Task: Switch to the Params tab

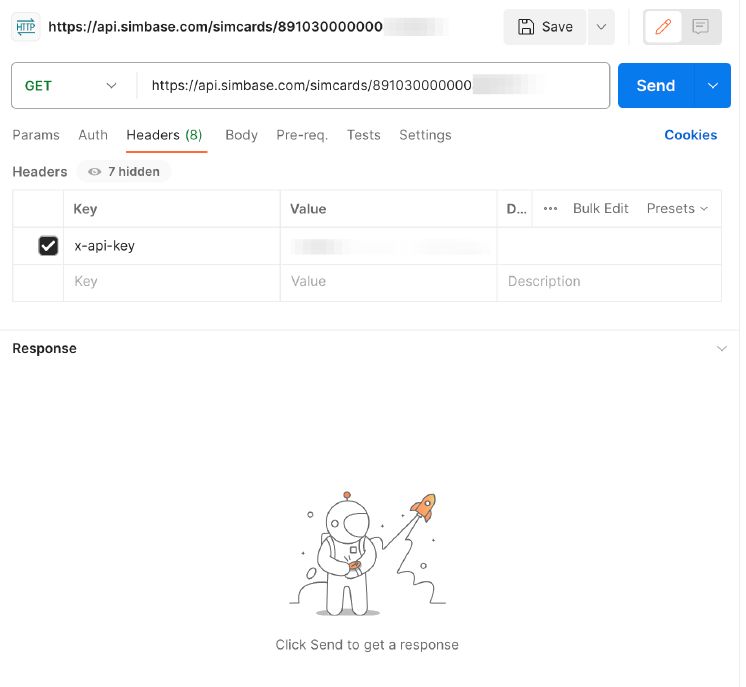Action: (x=36, y=135)
